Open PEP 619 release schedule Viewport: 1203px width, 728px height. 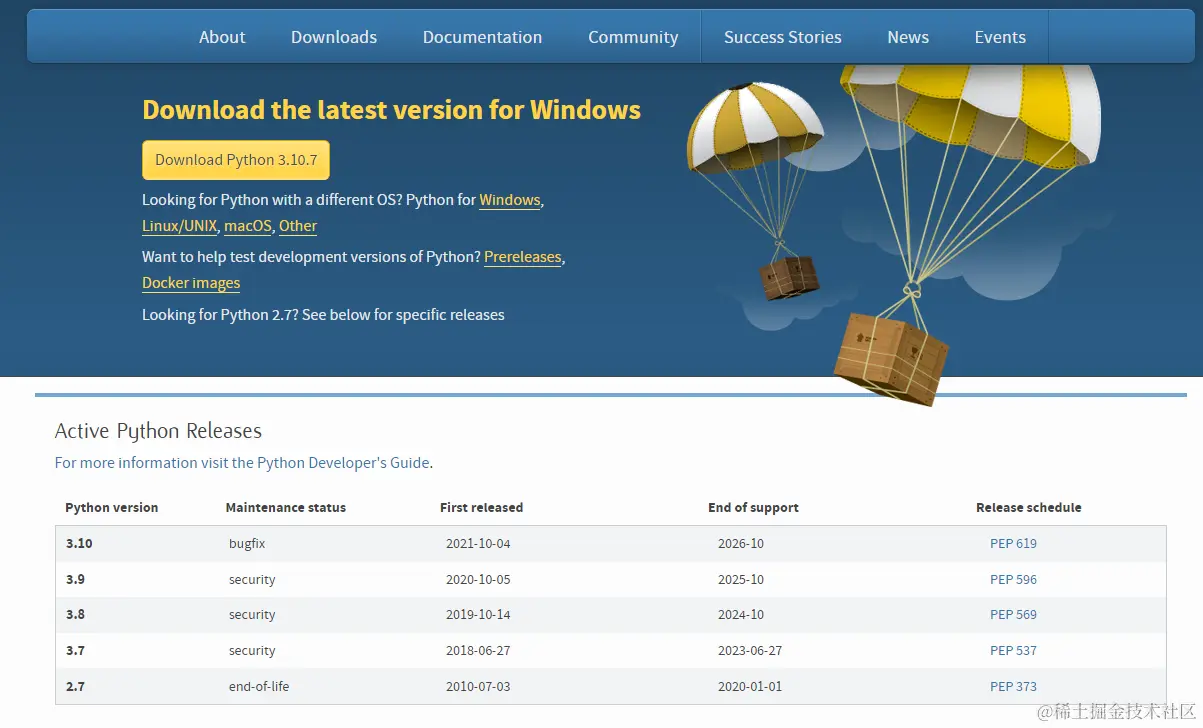tap(1013, 544)
